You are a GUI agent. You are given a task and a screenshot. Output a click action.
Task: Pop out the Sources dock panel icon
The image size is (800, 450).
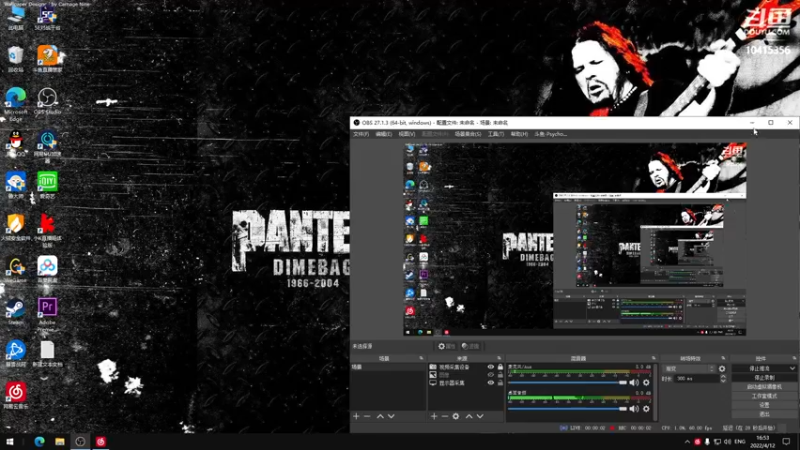(x=499, y=358)
